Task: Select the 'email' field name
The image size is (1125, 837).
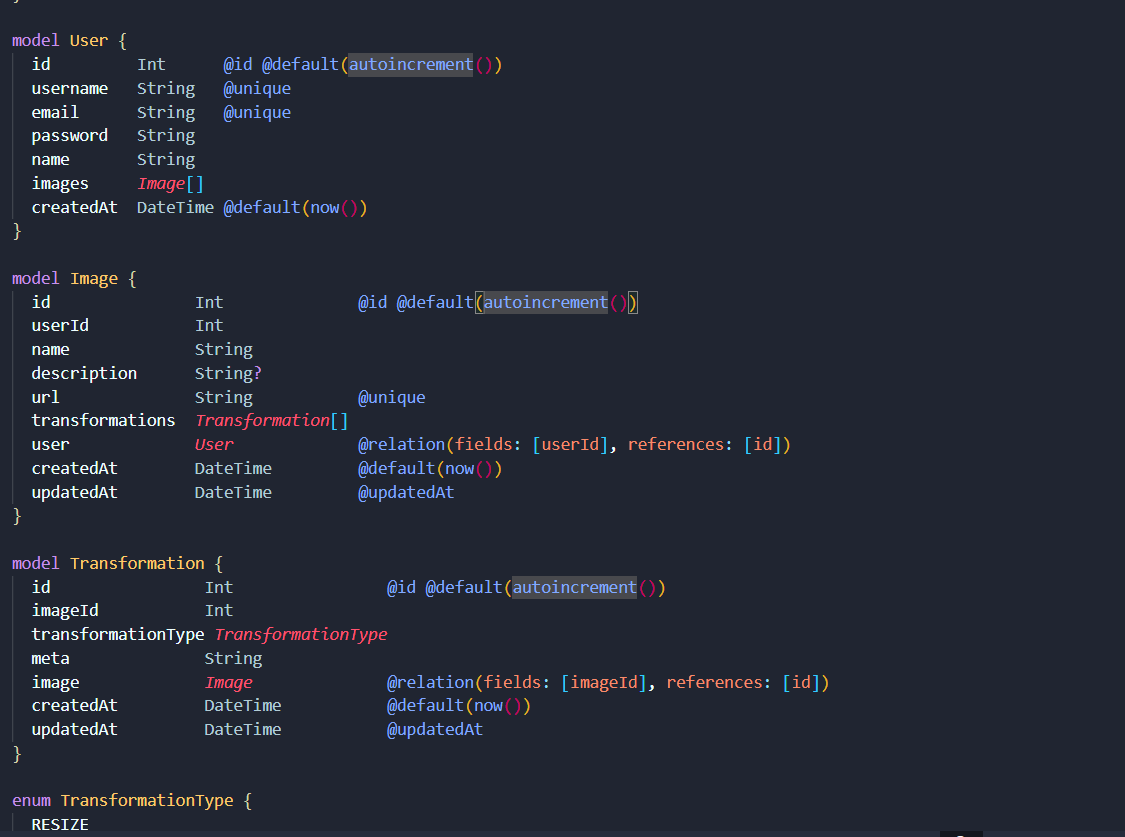Action: click(x=55, y=113)
